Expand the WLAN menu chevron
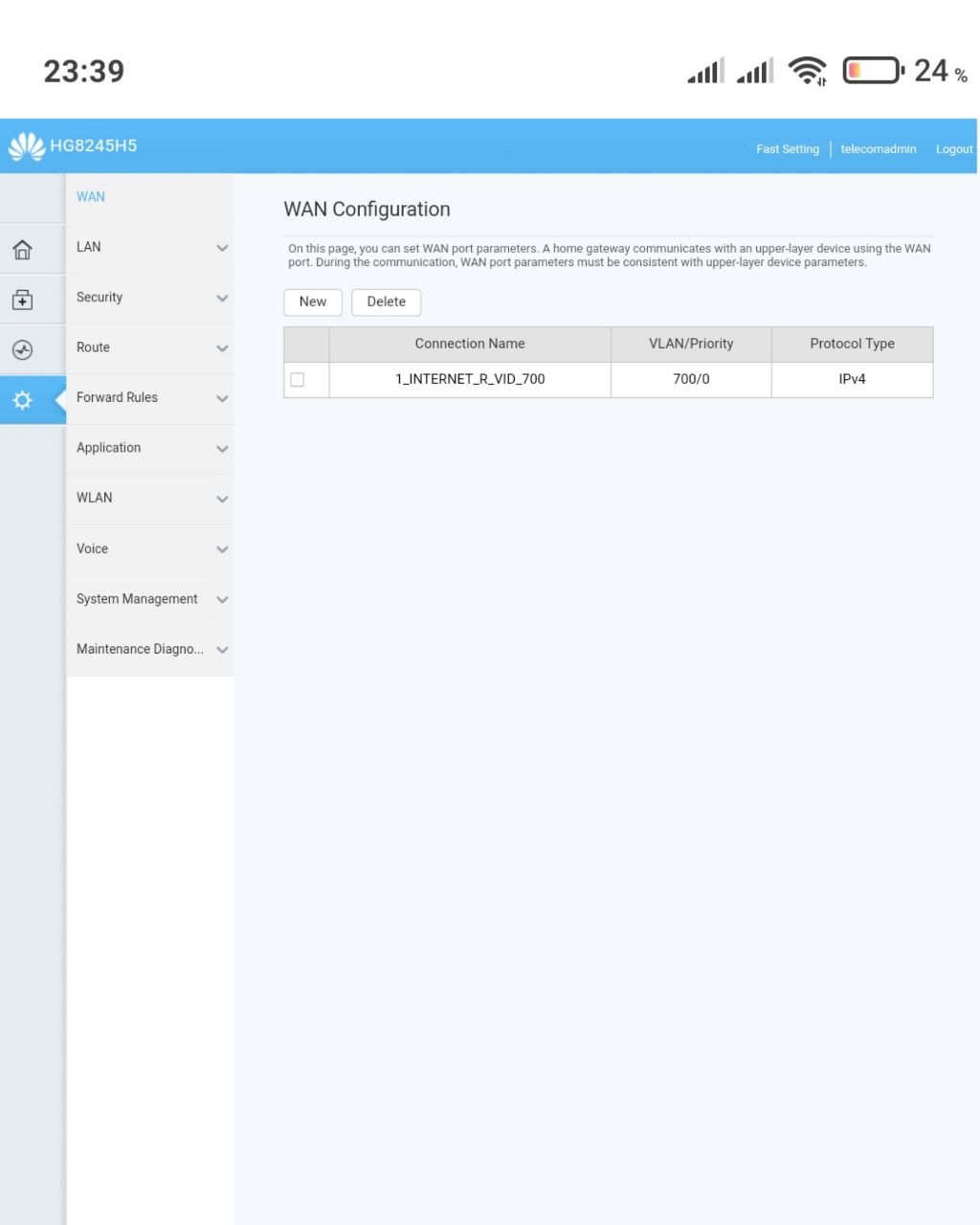 (x=222, y=499)
